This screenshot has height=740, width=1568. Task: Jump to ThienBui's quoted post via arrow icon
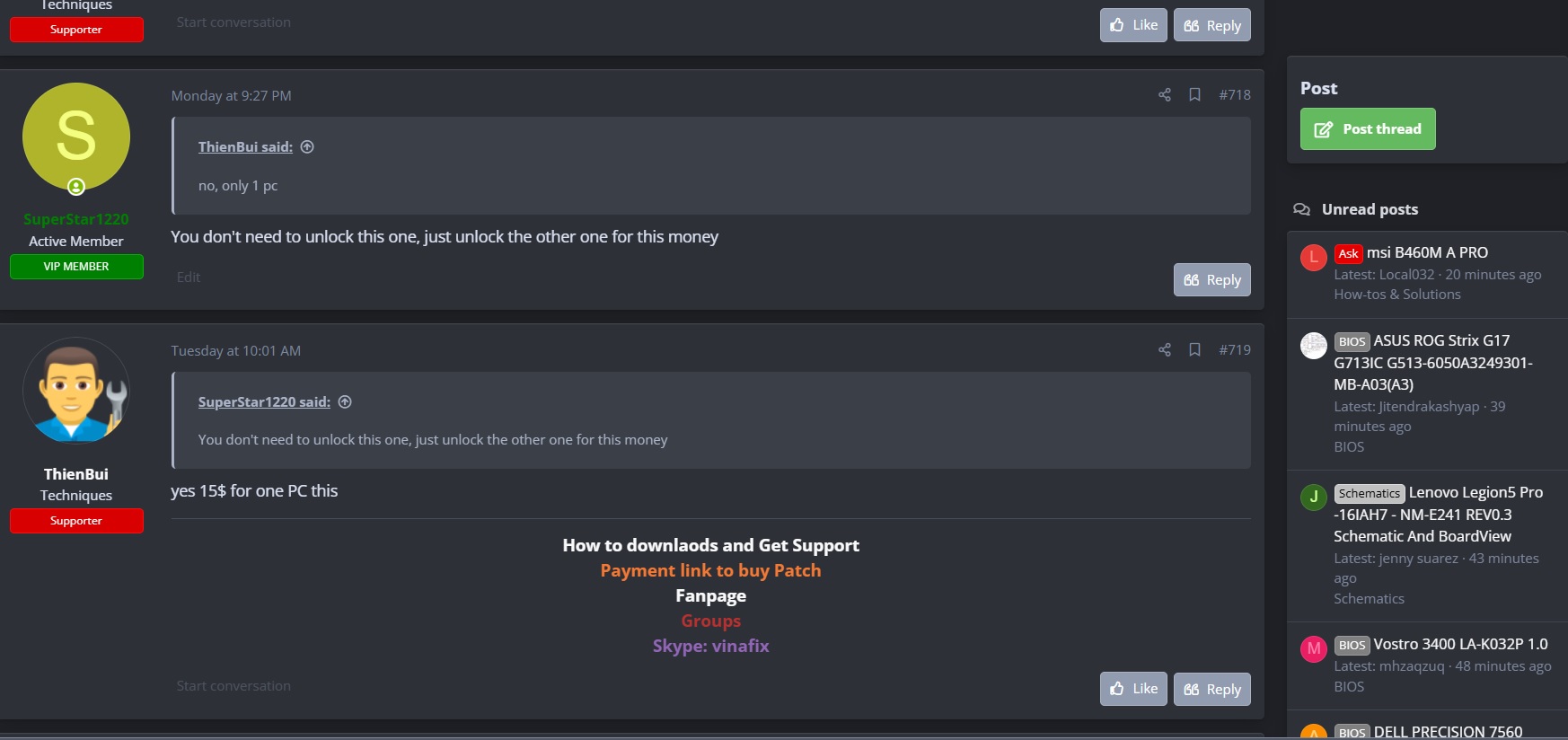pos(307,147)
